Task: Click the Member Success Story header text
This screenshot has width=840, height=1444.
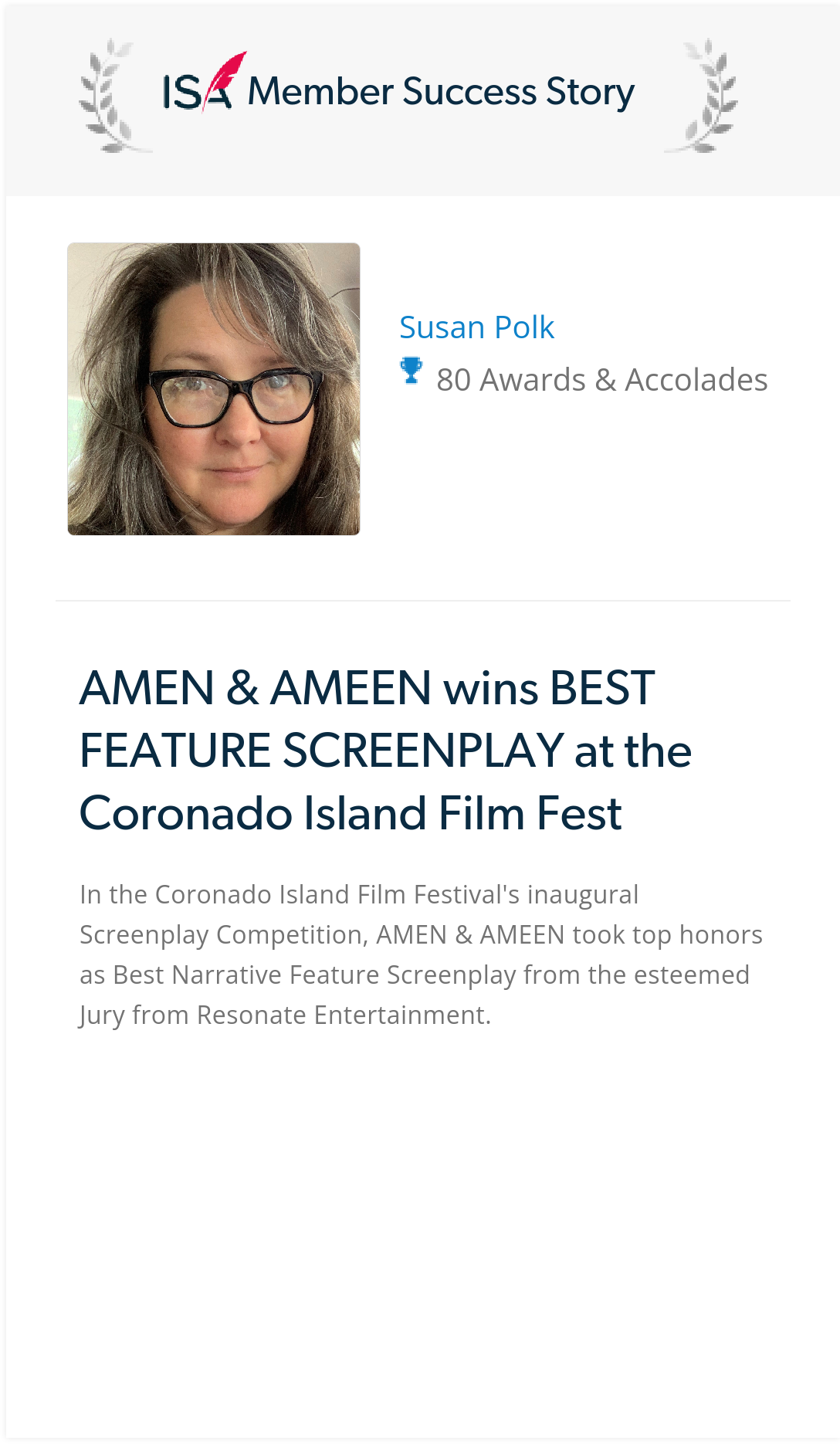Action: tap(441, 92)
